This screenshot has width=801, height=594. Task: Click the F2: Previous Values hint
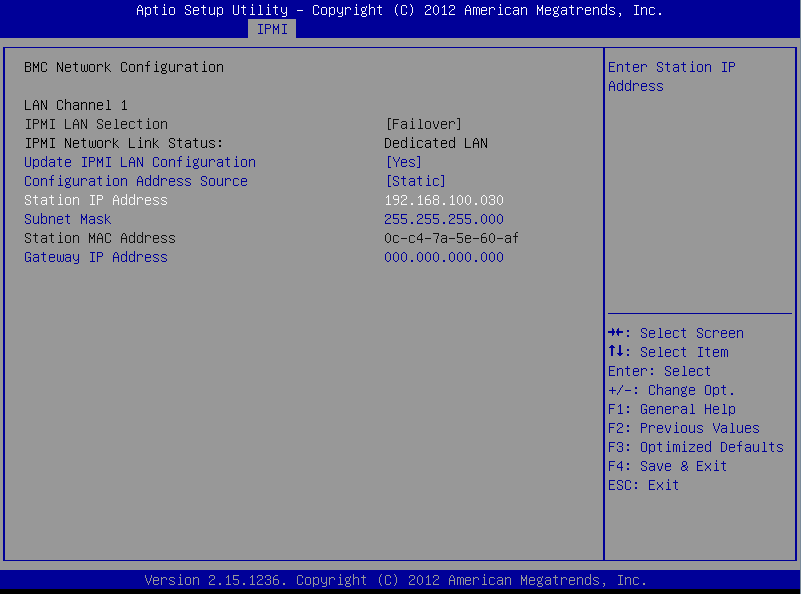click(683, 428)
